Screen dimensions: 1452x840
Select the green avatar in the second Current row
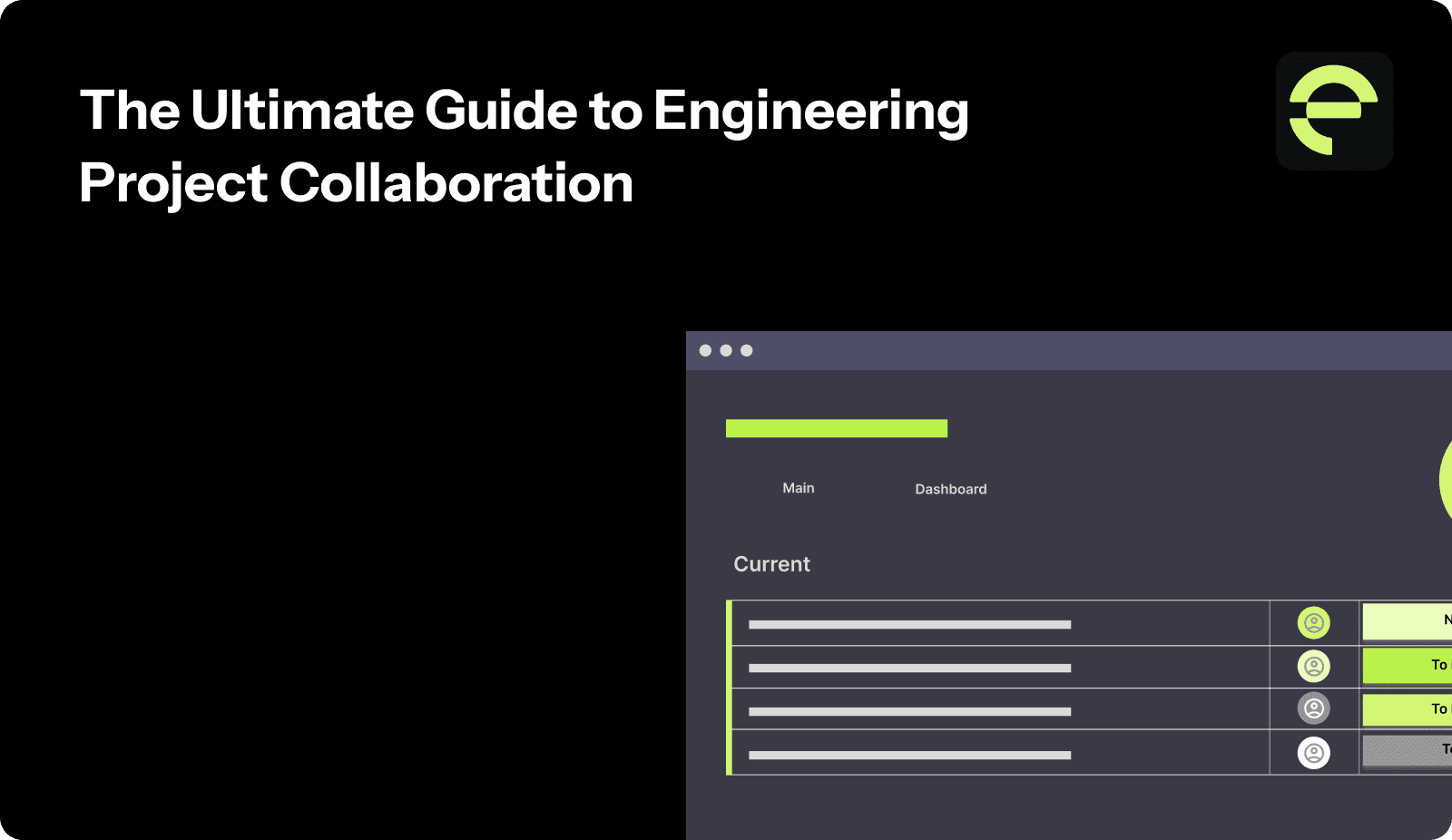pos(1313,667)
